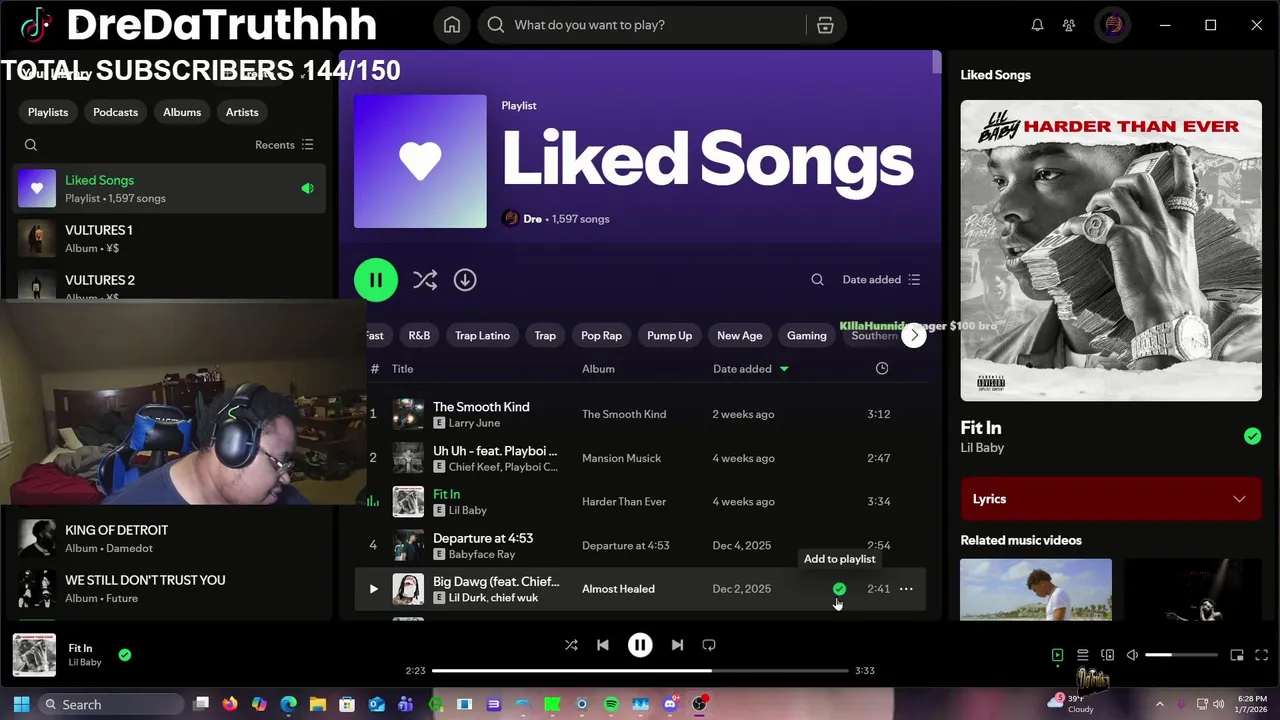Viewport: 1280px width, 720px height.
Task: Open Babyface Ray artist link
Action: coord(482,554)
